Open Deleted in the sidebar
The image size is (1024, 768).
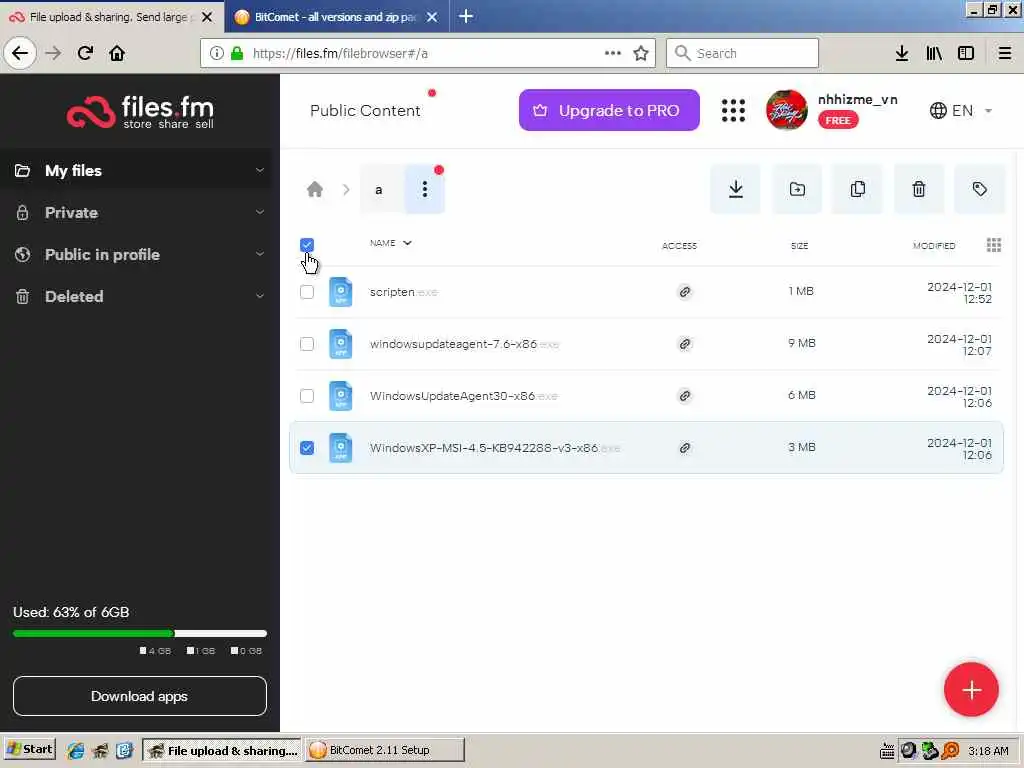[74, 296]
